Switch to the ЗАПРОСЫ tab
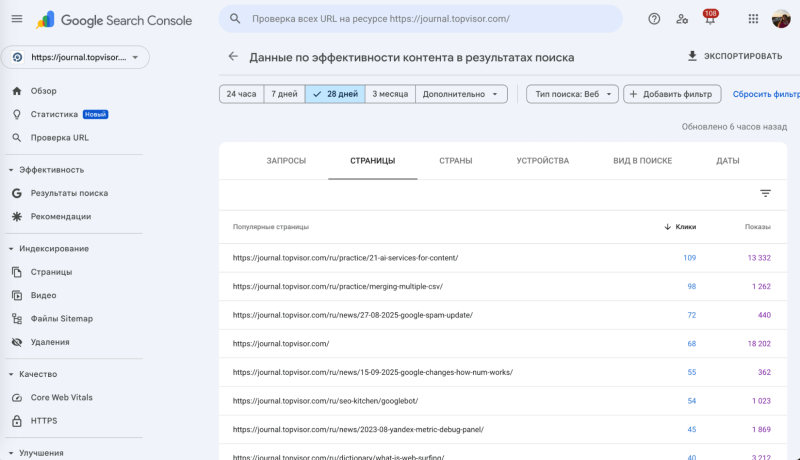This screenshot has width=800, height=460. 286,161
